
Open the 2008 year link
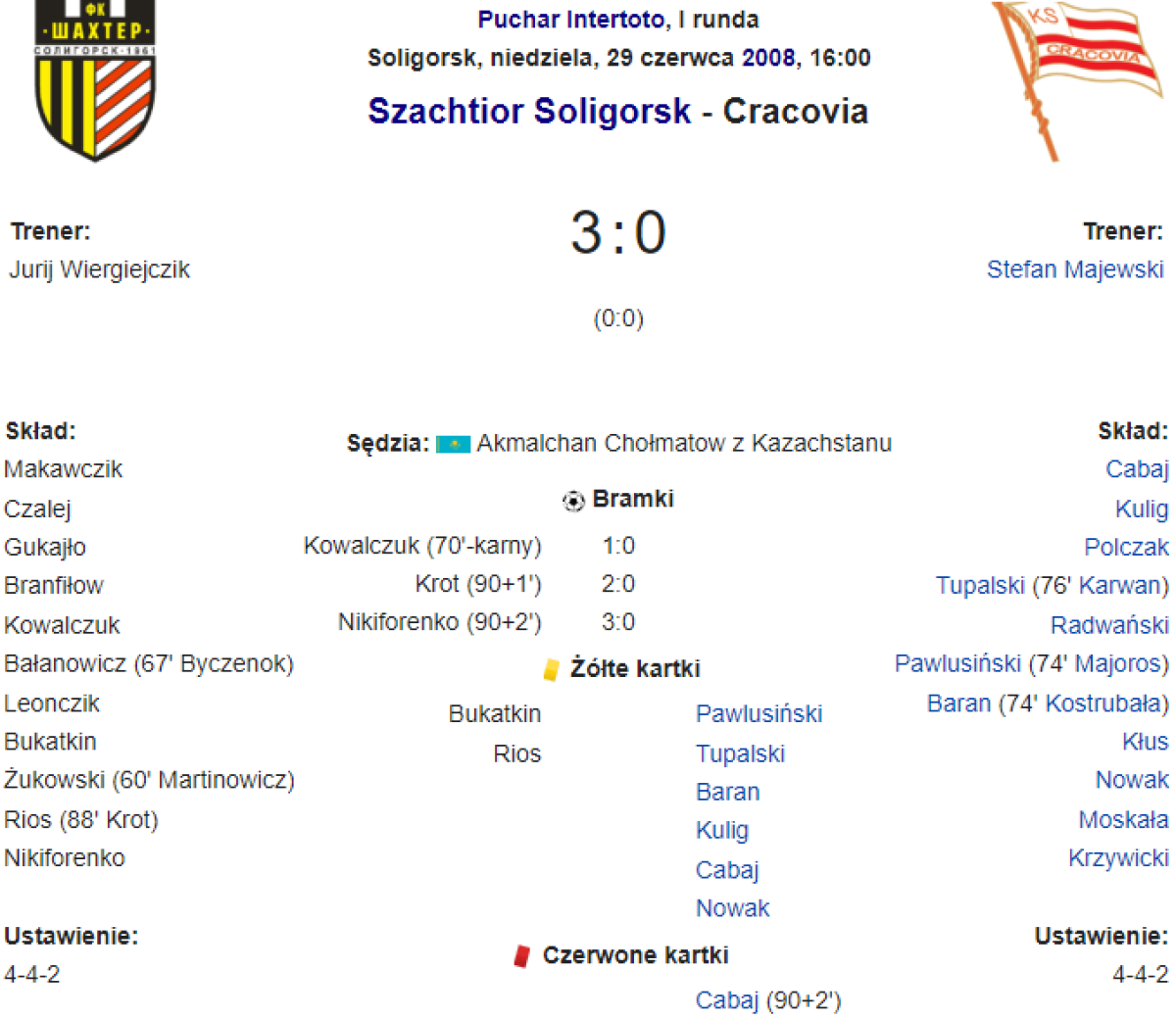point(767,58)
